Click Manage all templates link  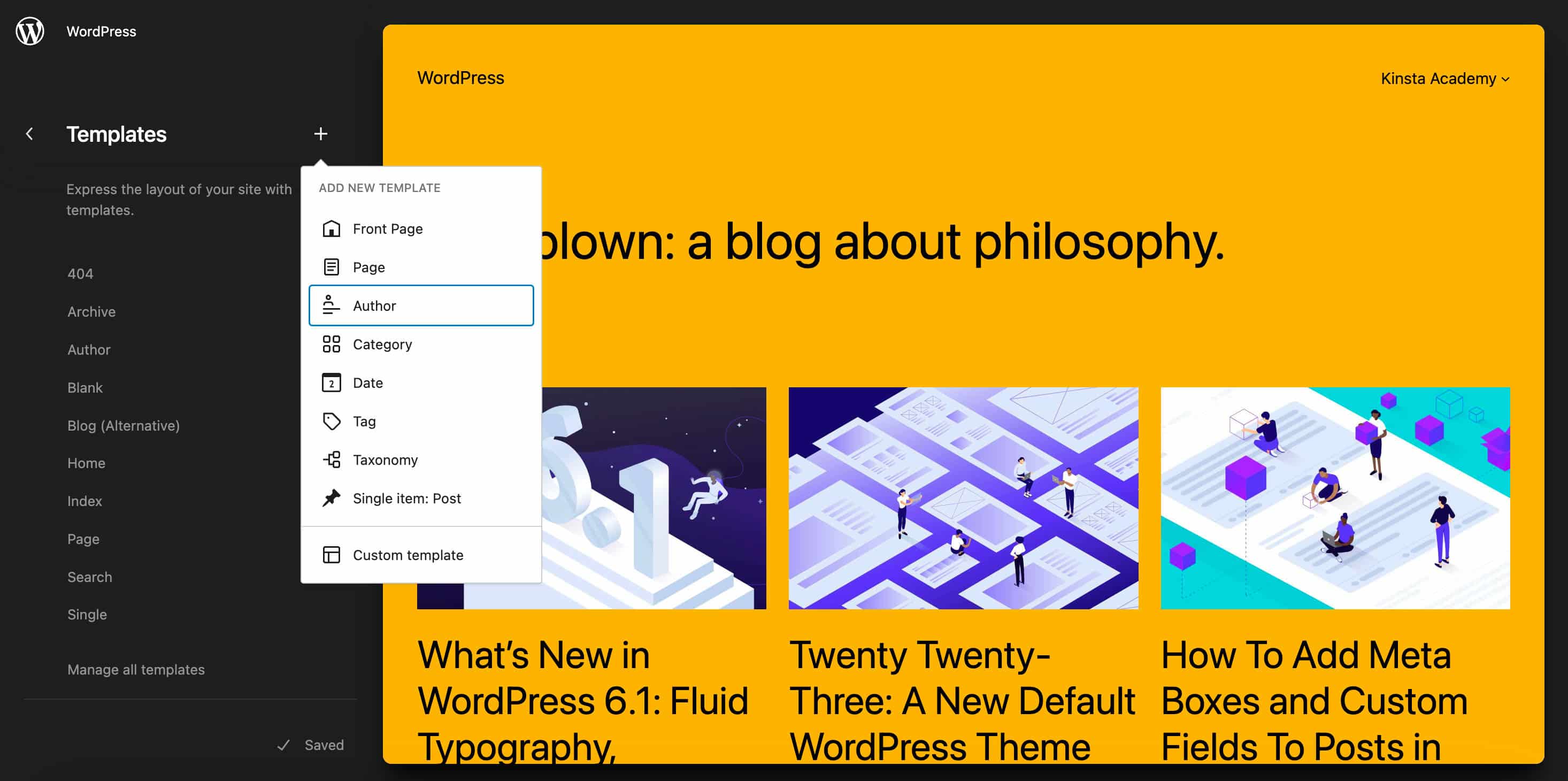[135, 669]
